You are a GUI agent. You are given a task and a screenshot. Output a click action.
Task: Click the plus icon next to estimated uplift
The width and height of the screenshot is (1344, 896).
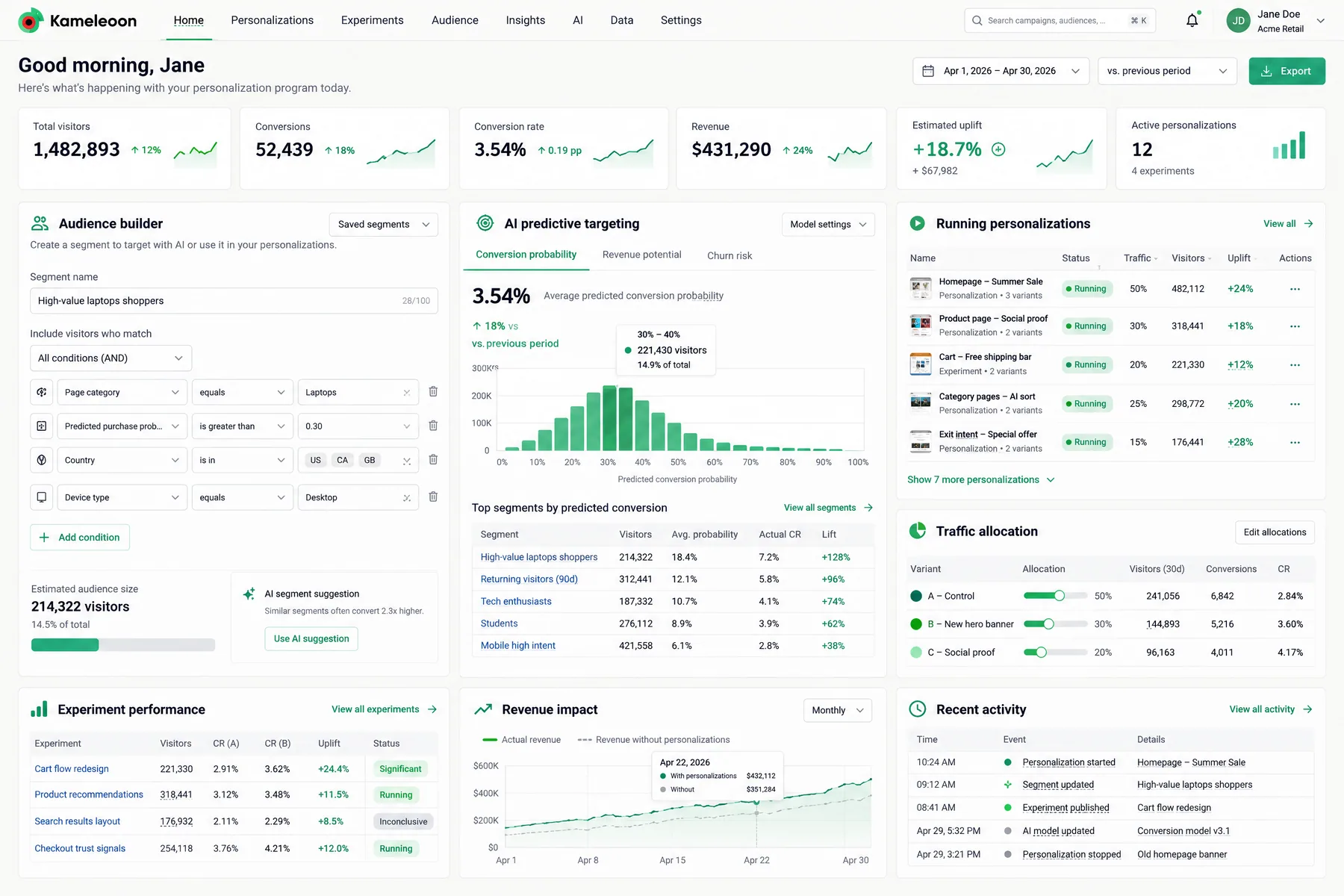pos(998,149)
